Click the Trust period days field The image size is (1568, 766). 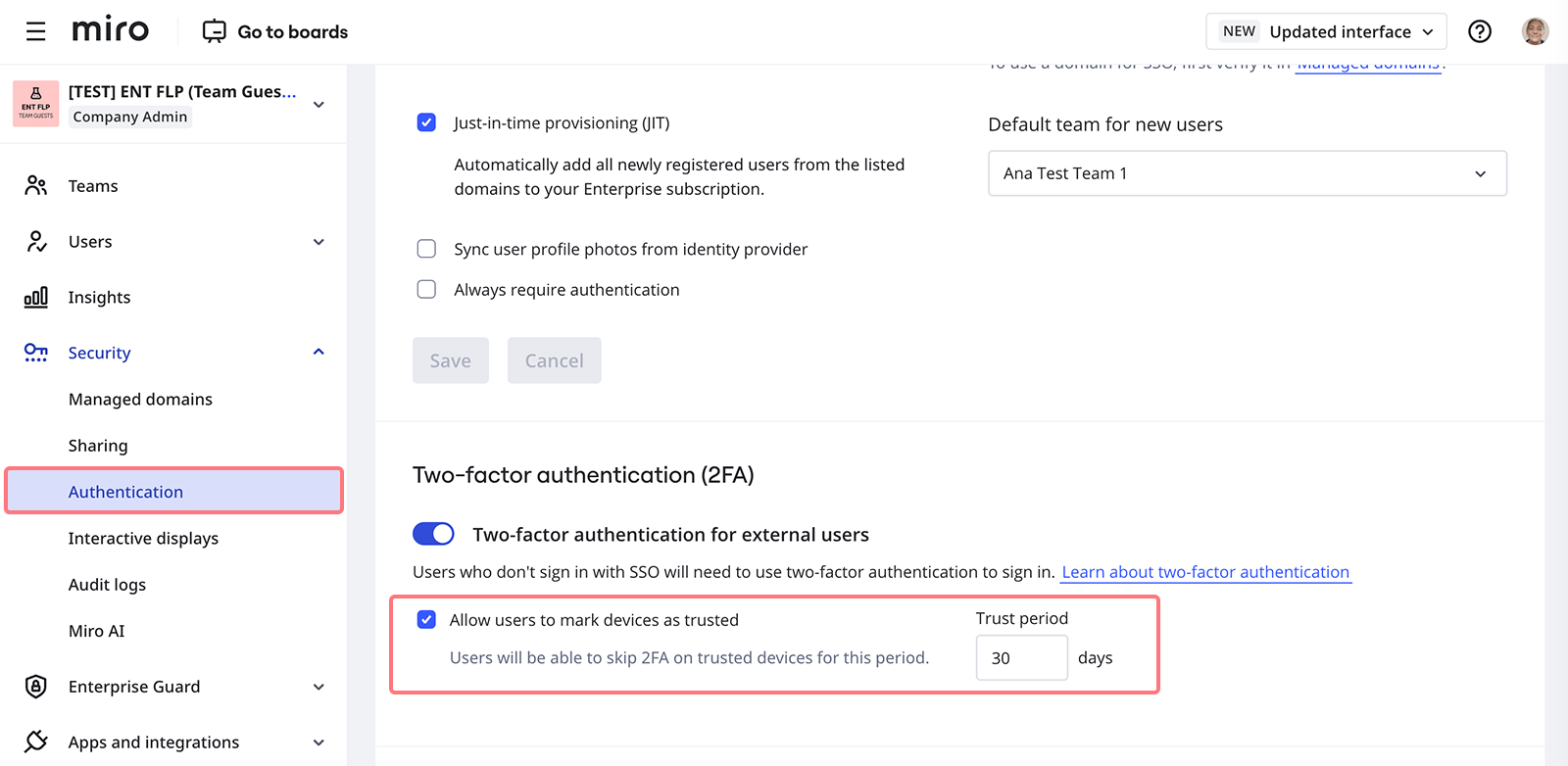[1021, 658]
